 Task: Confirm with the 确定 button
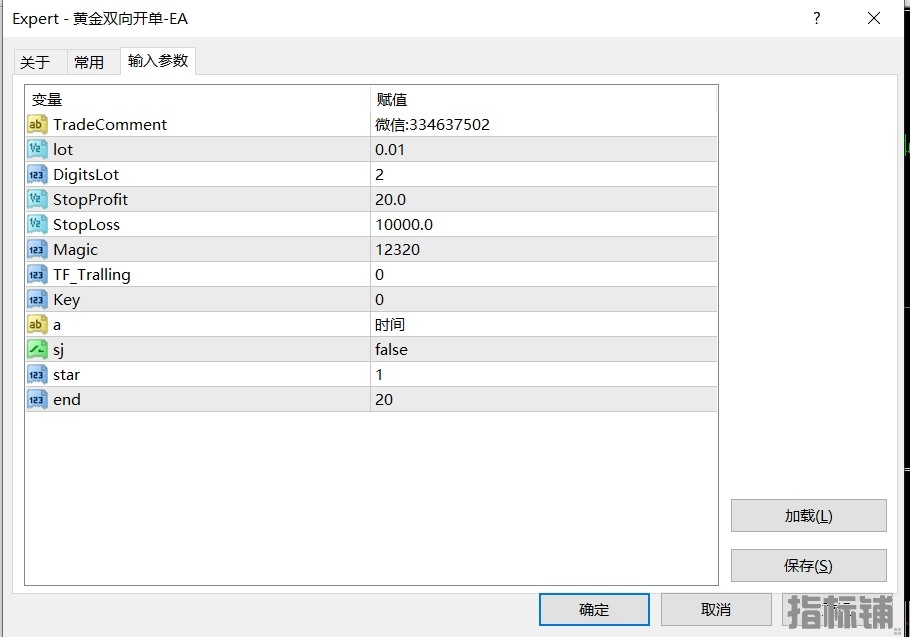coord(594,609)
